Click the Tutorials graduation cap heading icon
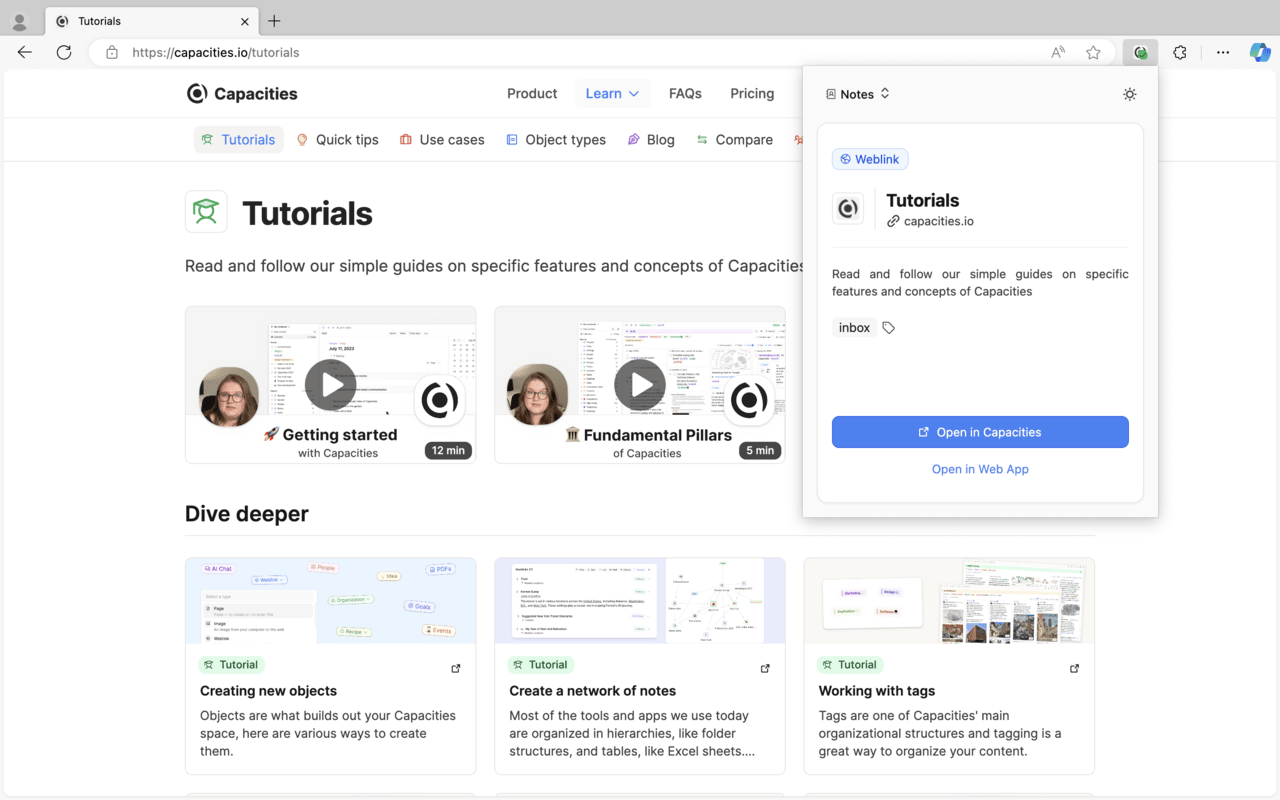This screenshot has width=1280, height=800. coord(206,212)
